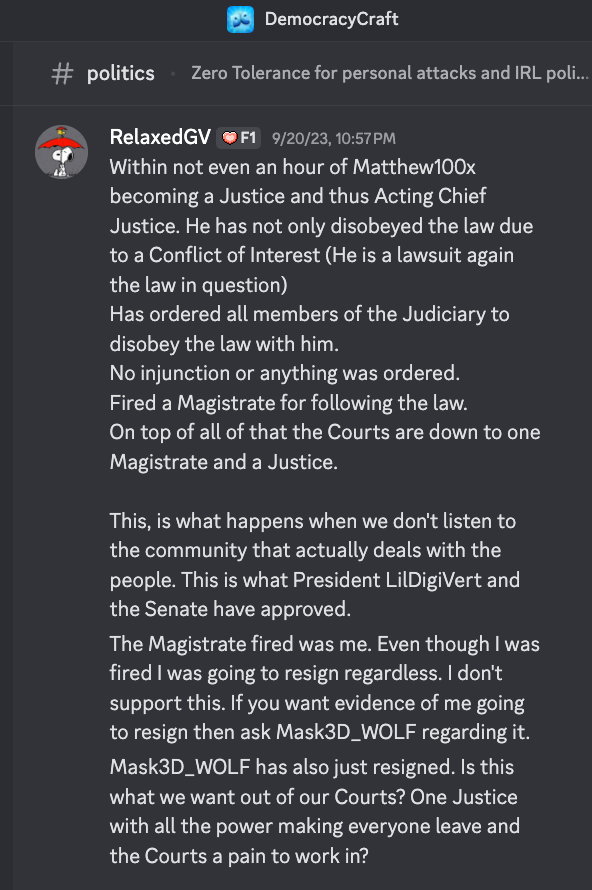Click the 'On top of all of that' sentence
This screenshot has width=592, height=890.
pos(325,447)
